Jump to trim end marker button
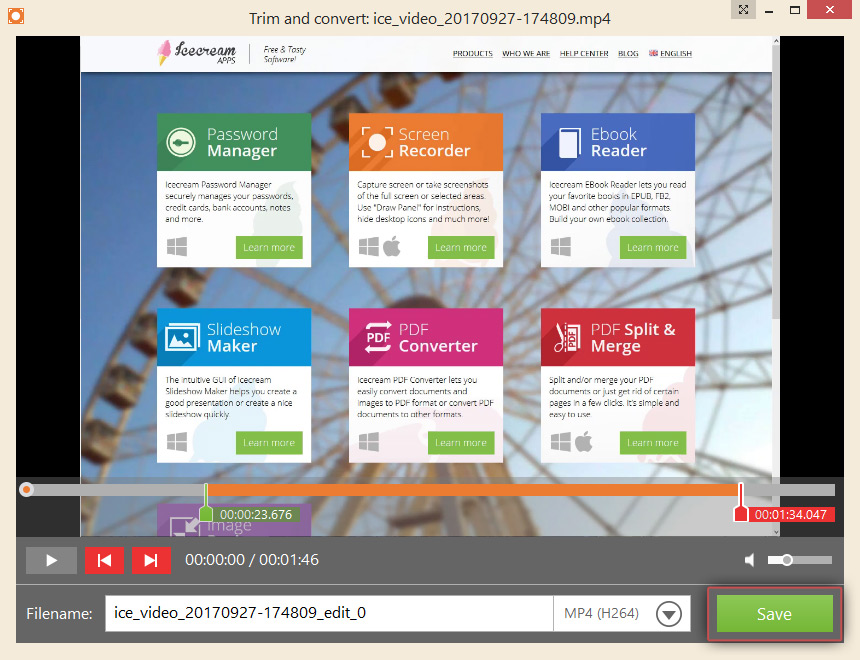Image resolution: width=860 pixels, height=660 pixels. (x=151, y=560)
